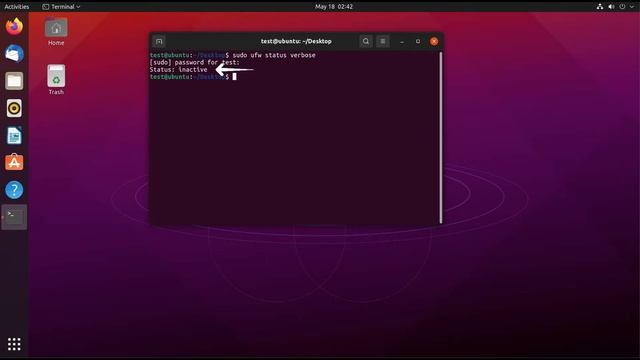This screenshot has width=640, height=360.
Task: Click the terminal scrollbar
Action: pyautogui.click(x=441, y=138)
